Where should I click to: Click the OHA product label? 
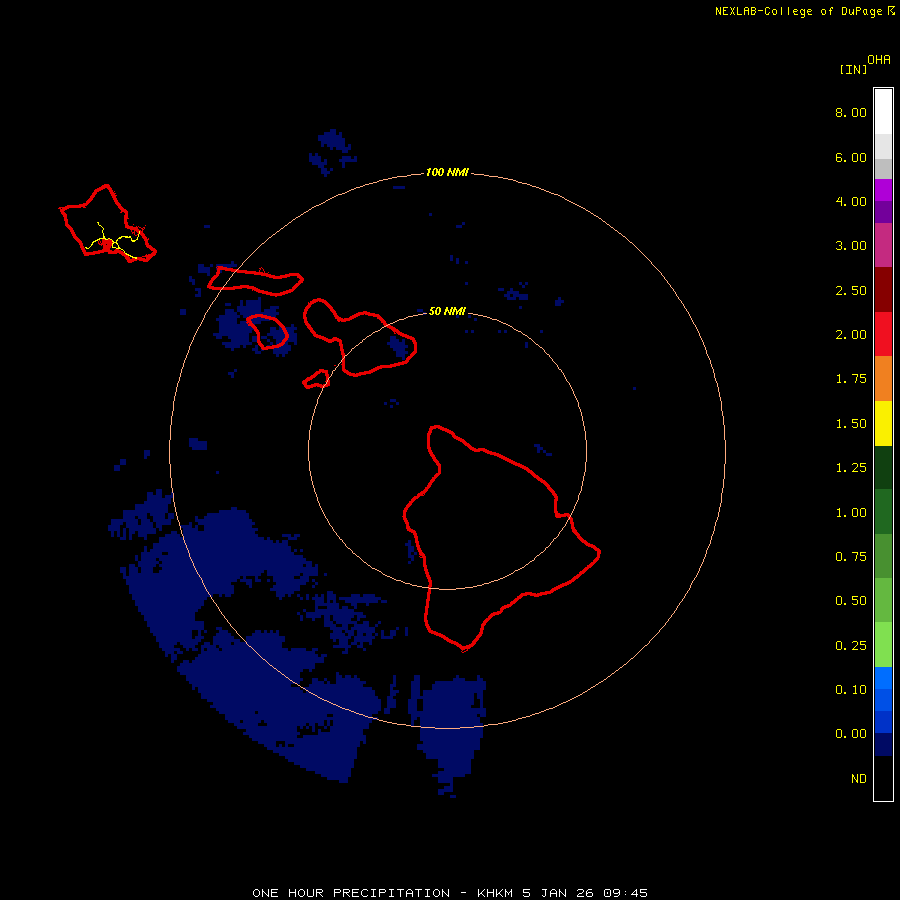pyautogui.click(x=879, y=60)
